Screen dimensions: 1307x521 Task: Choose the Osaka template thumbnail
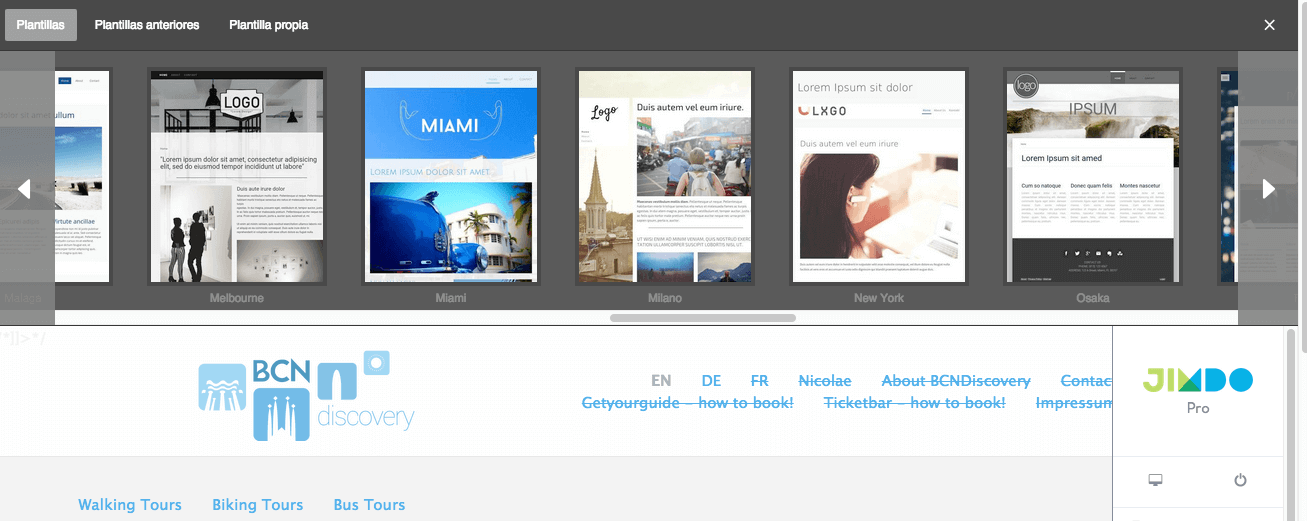pyautogui.click(x=1092, y=176)
